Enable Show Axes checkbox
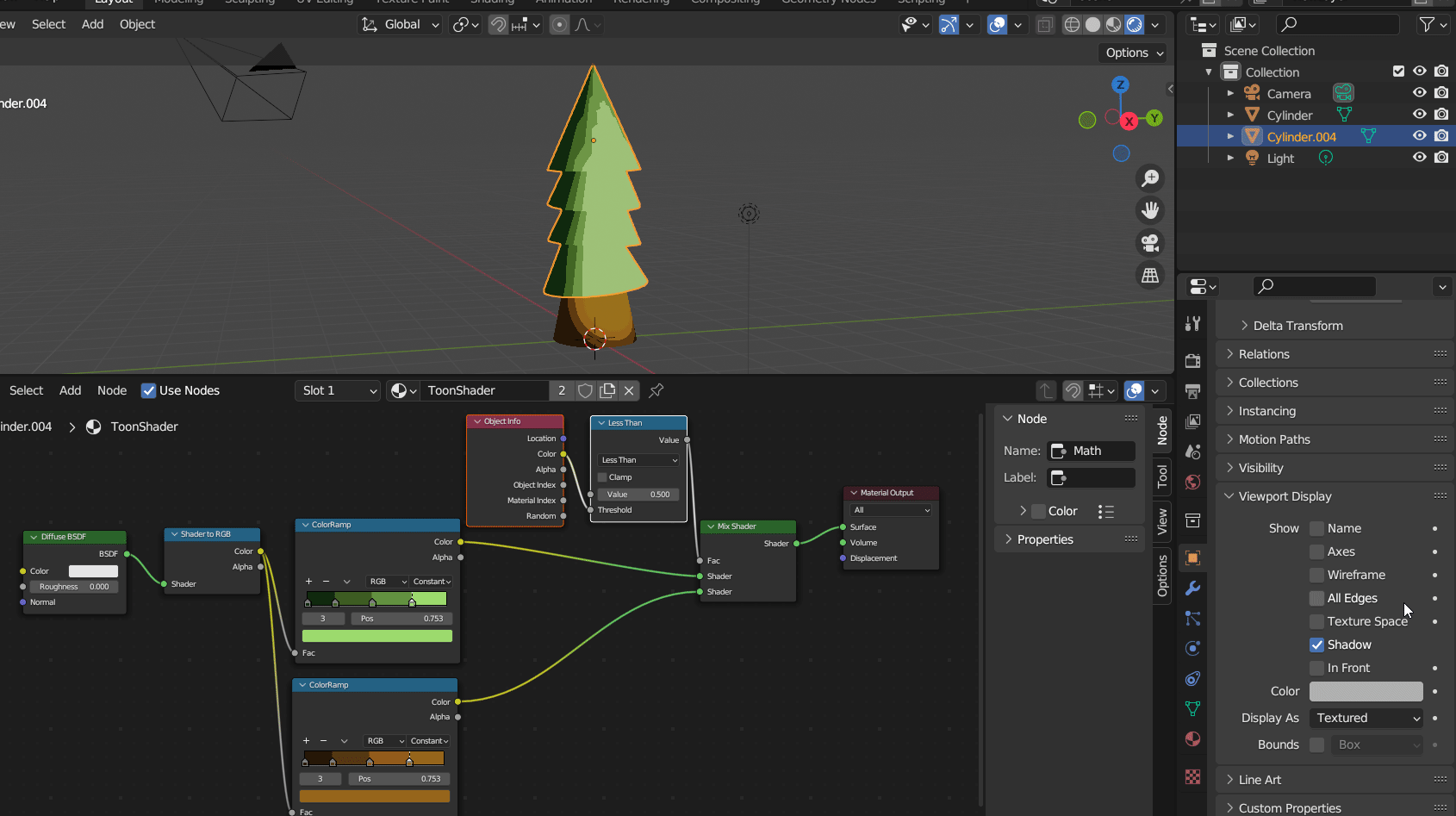Image resolution: width=1456 pixels, height=816 pixels. 1316,551
